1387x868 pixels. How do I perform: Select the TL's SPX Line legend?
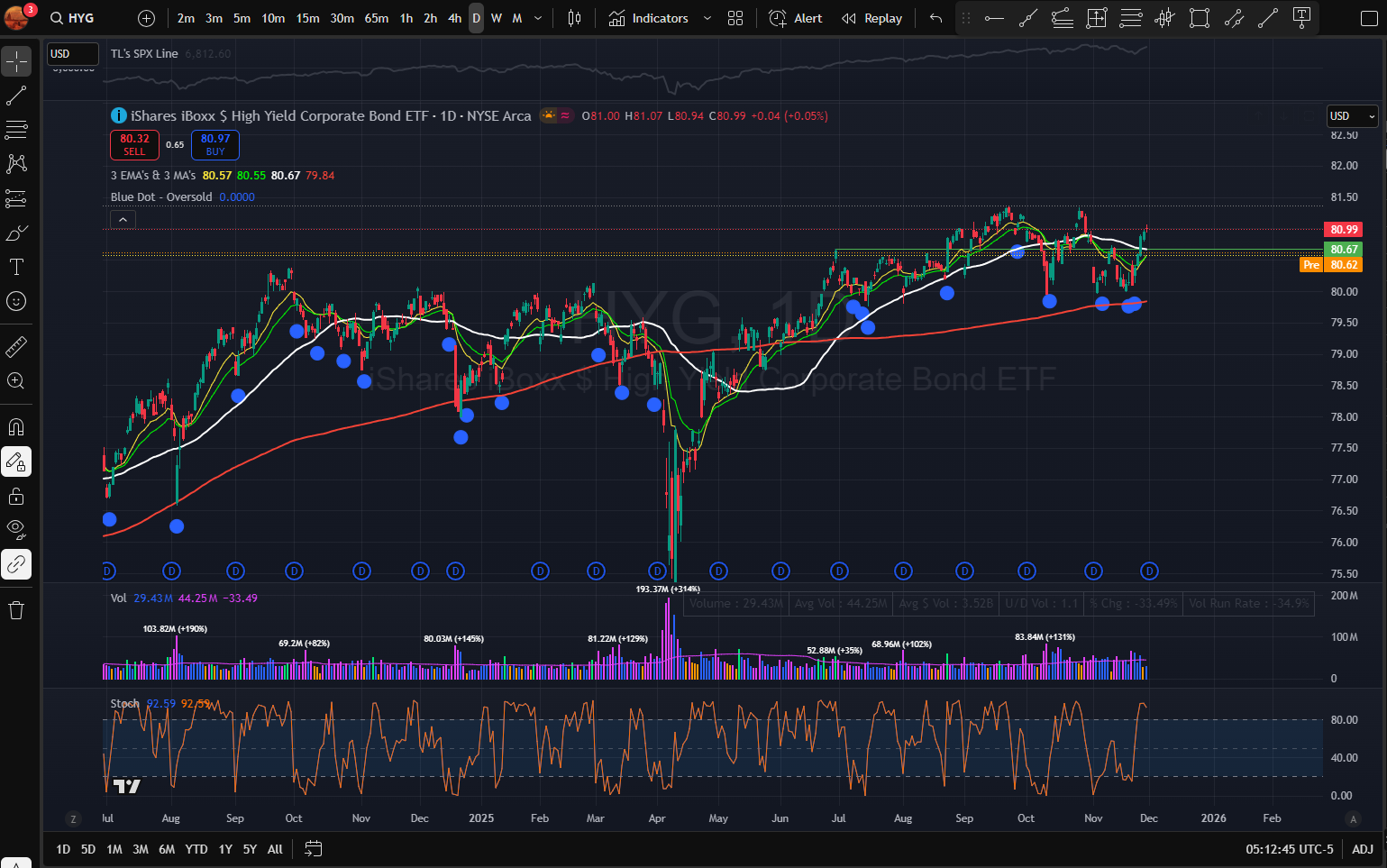pyautogui.click(x=144, y=53)
